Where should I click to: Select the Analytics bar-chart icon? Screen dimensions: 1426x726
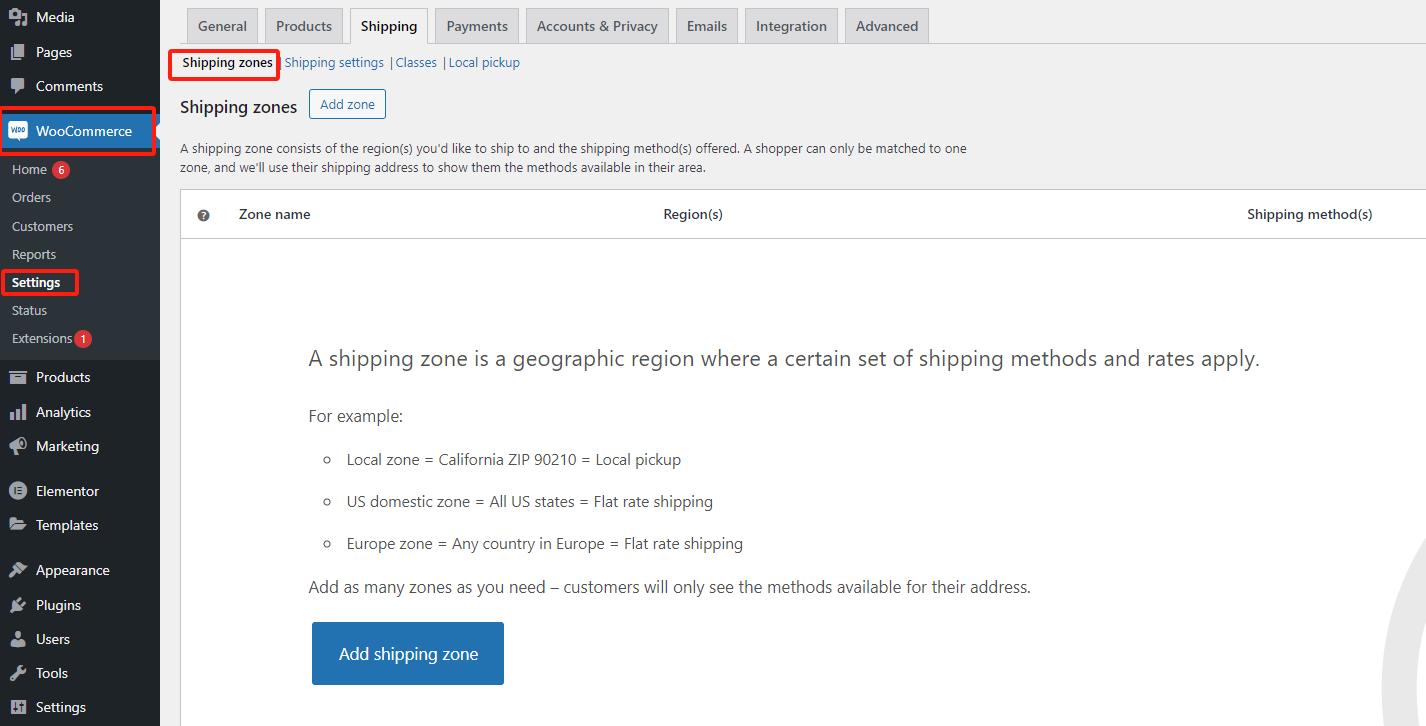pos(17,411)
